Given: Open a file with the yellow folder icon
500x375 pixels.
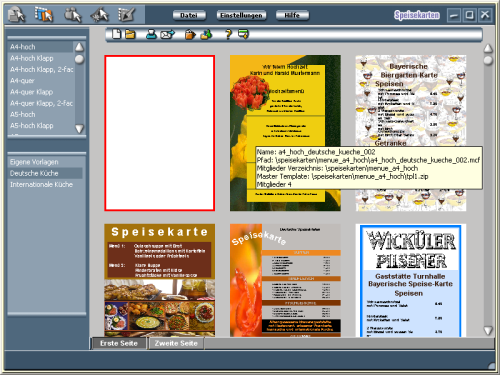Looking at the screenshot, I should coord(130,34).
